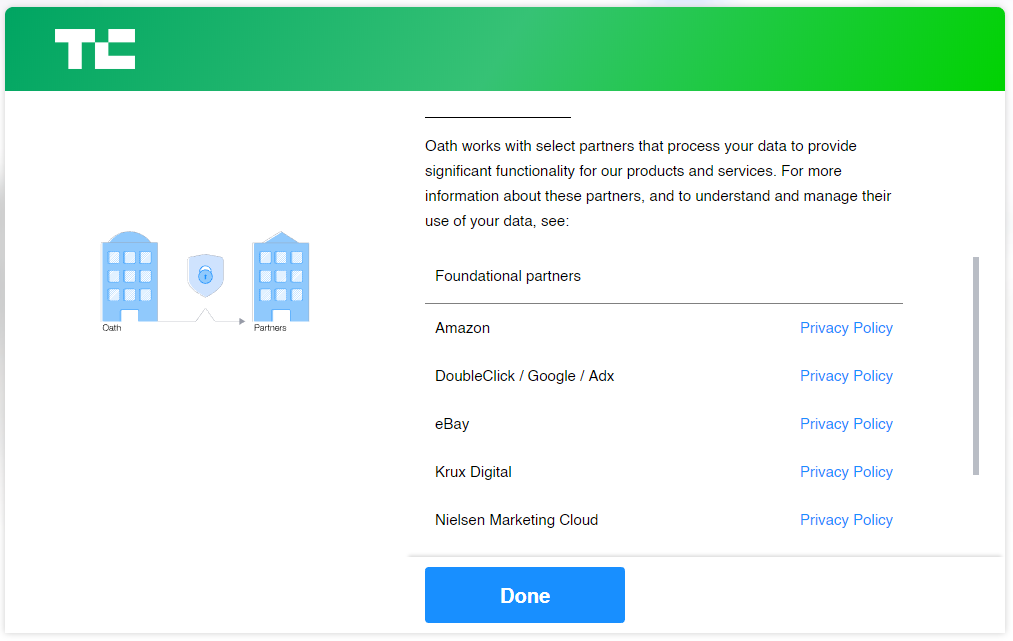
Task: Select the Nielsen Marketing Cloud name
Action: pos(516,520)
